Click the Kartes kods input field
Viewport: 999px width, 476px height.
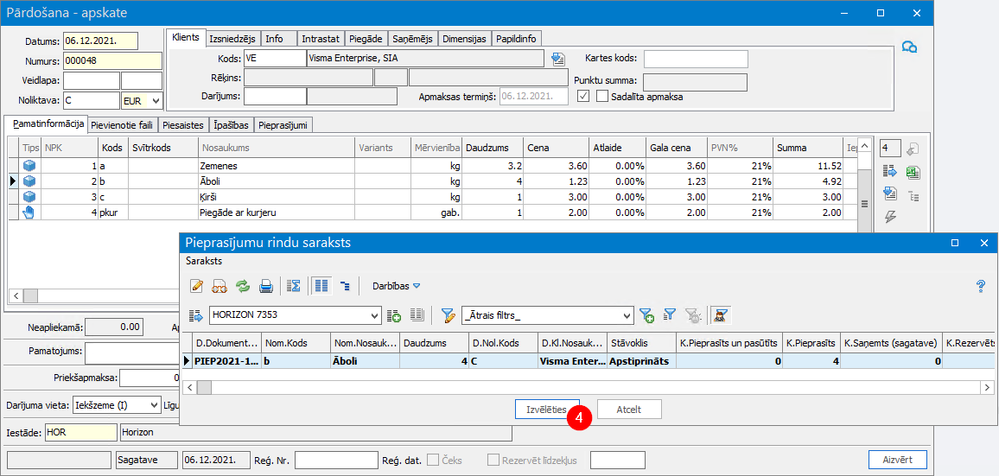694,59
